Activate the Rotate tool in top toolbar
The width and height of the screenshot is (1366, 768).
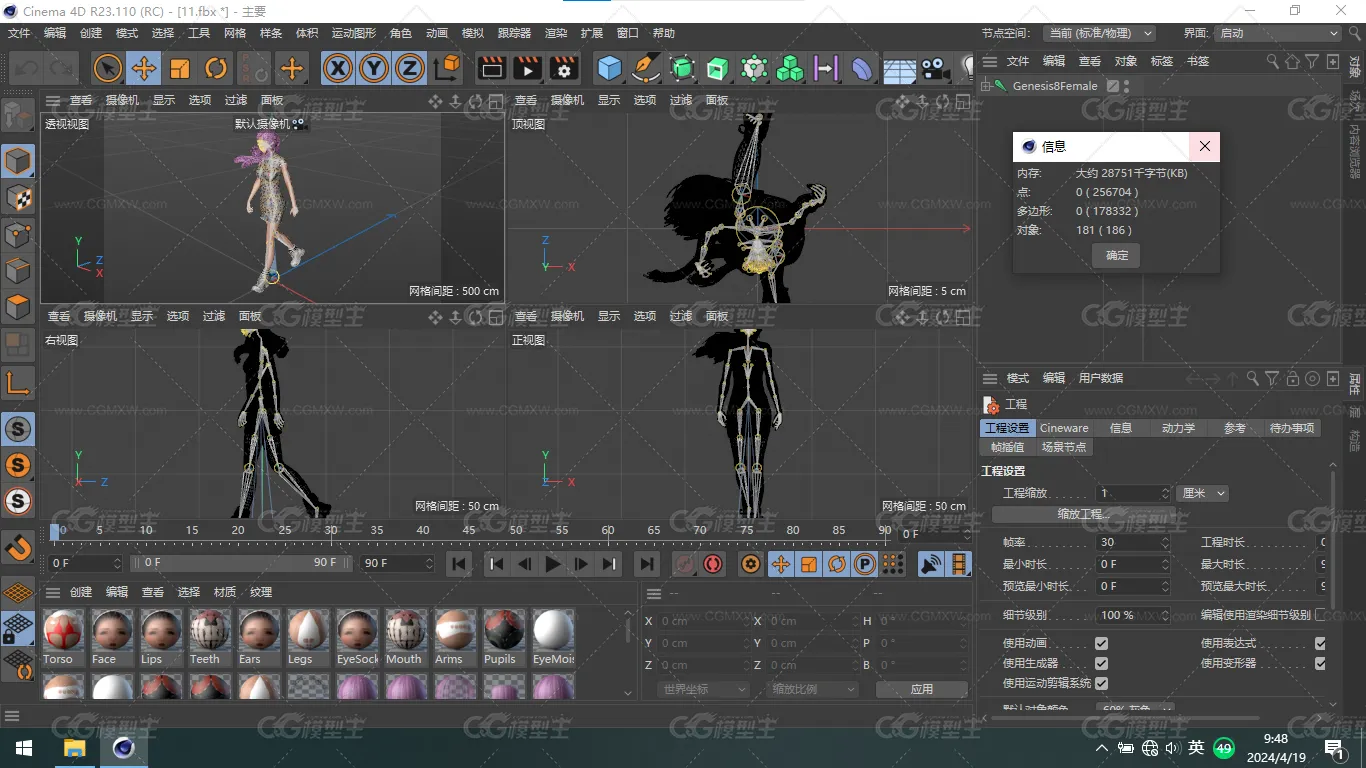215,68
